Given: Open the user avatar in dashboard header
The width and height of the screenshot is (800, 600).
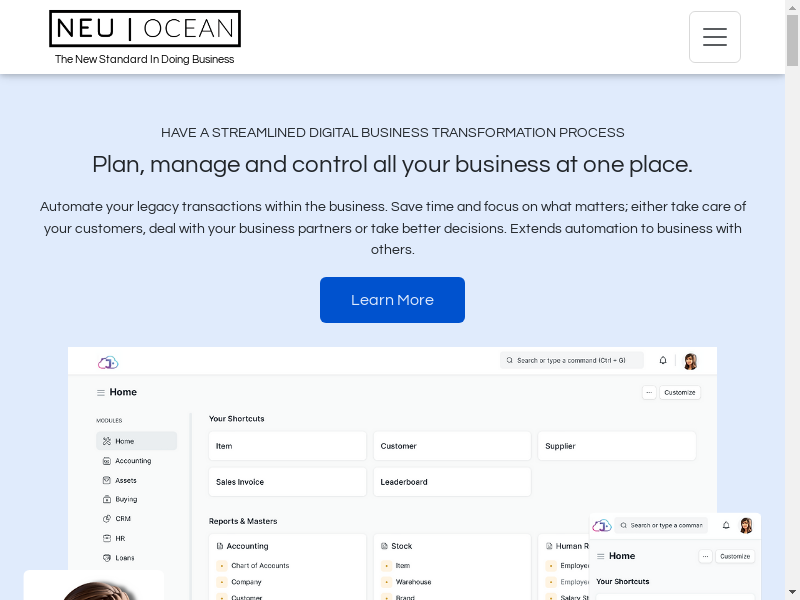Looking at the screenshot, I should (690, 361).
